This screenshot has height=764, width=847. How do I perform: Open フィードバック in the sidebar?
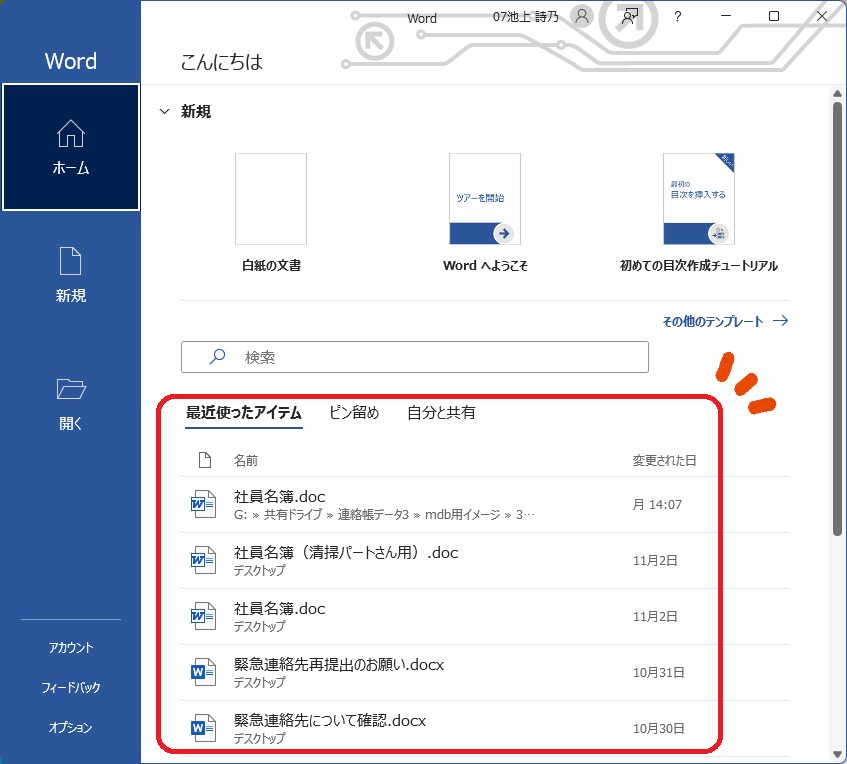pos(71,687)
